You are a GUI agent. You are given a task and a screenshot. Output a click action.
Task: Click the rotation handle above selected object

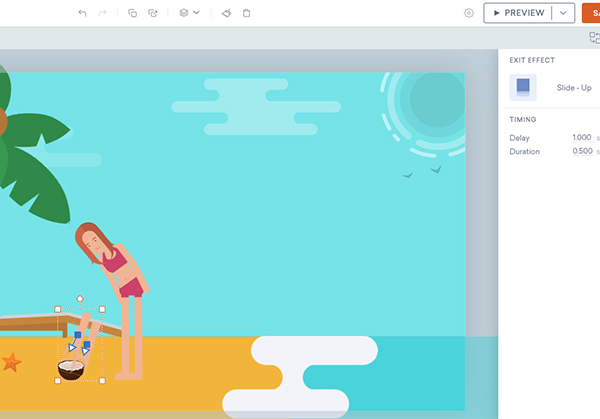80,299
